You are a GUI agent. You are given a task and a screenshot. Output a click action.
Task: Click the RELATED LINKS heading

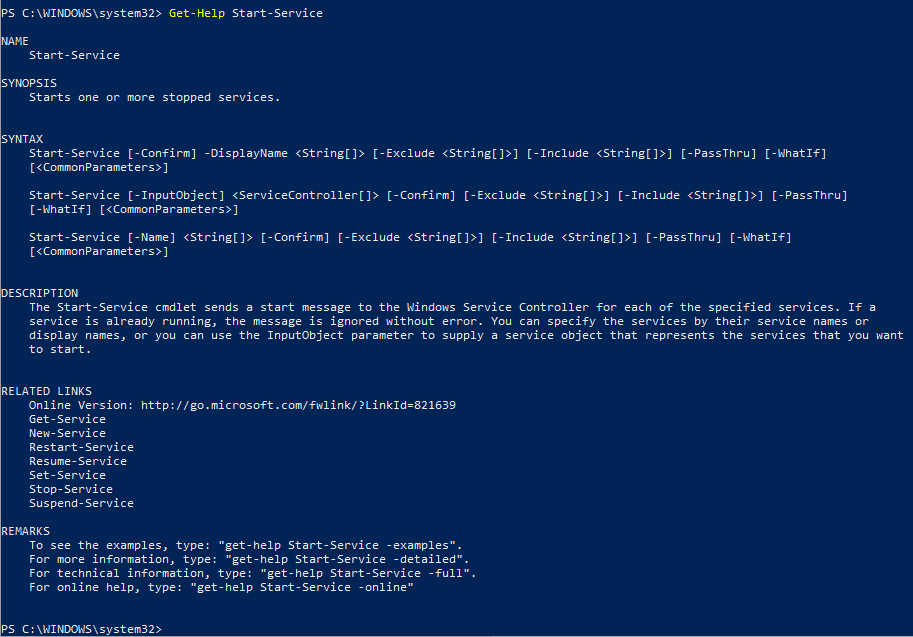click(46, 391)
